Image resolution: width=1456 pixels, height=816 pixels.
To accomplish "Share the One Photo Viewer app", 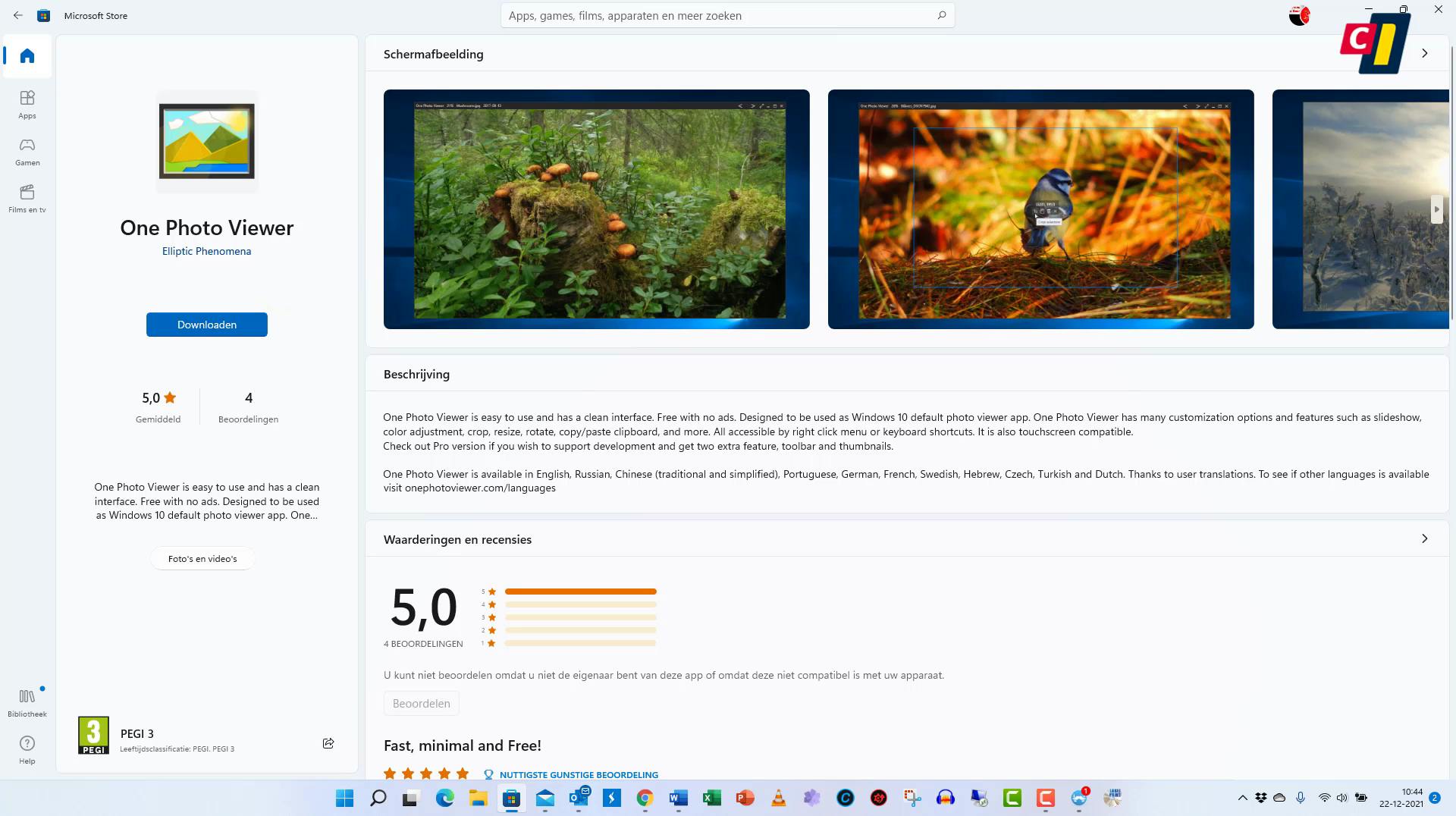I will [x=328, y=743].
